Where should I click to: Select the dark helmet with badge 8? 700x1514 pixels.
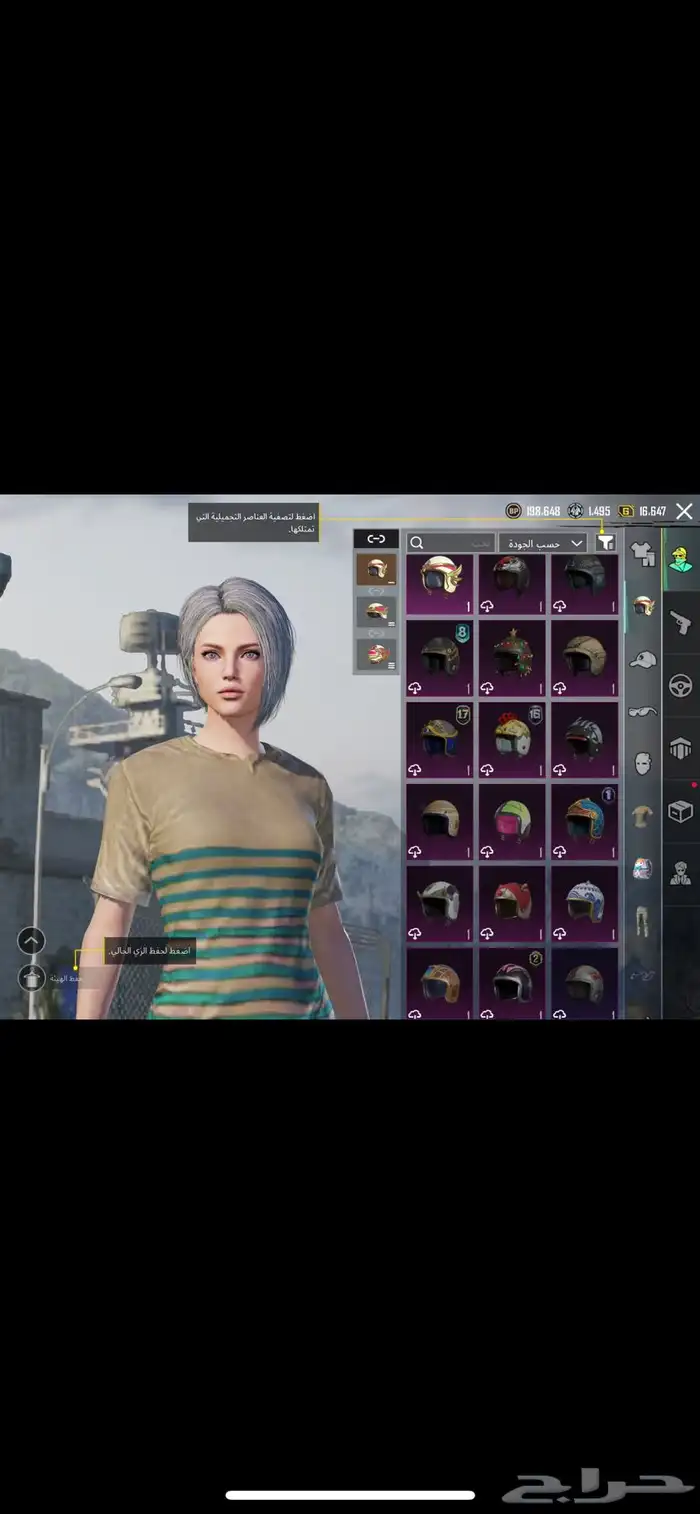tap(439, 658)
